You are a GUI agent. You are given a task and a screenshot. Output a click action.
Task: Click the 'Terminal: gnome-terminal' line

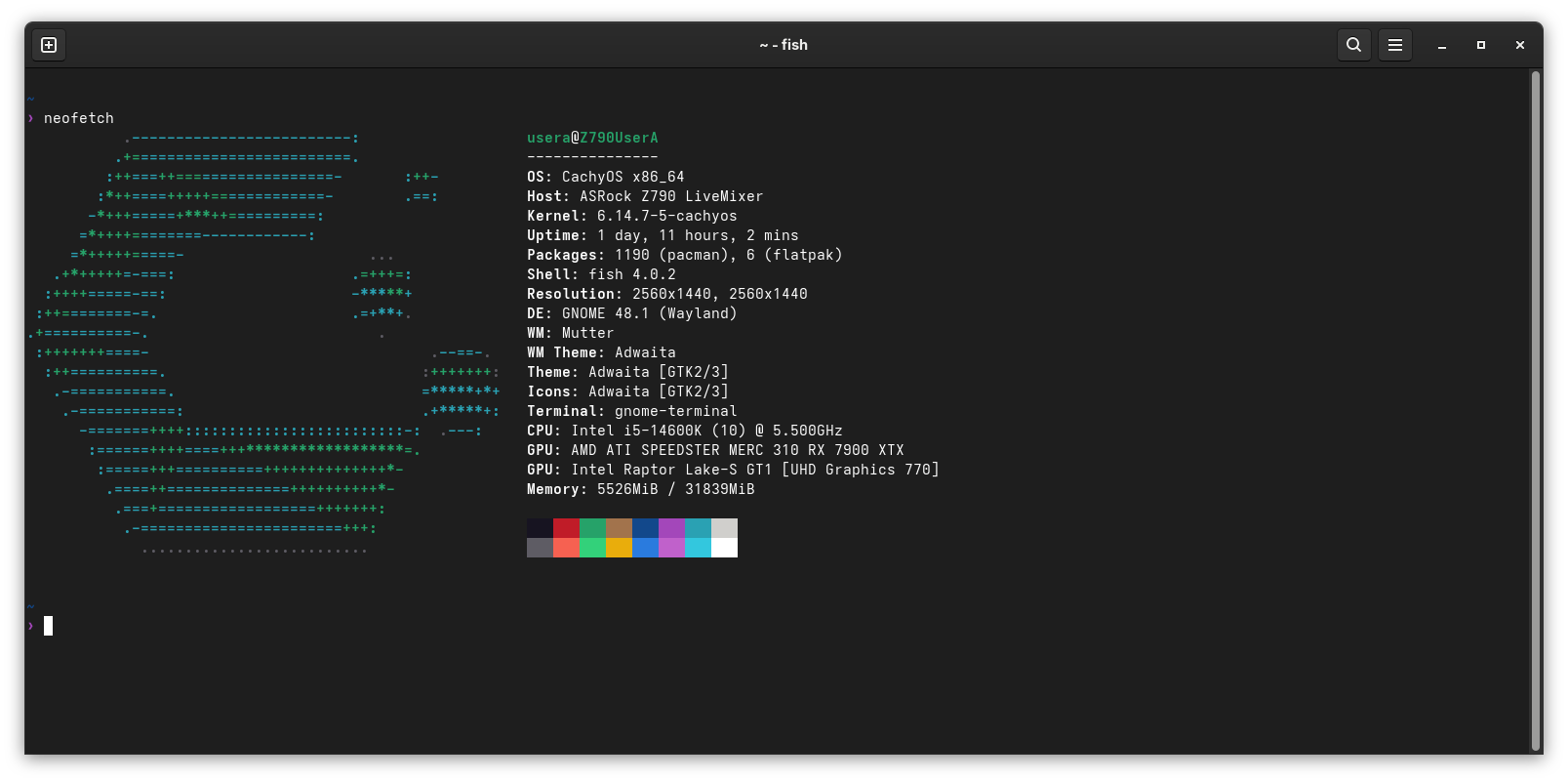coord(632,411)
